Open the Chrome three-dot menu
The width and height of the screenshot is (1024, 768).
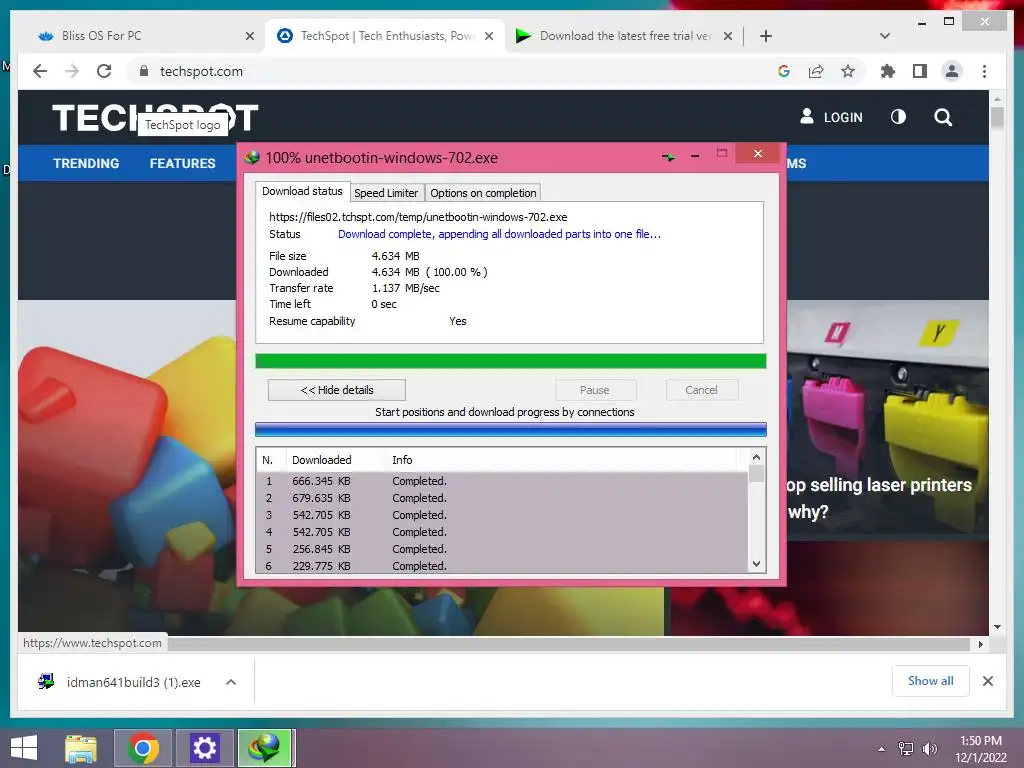(x=984, y=71)
